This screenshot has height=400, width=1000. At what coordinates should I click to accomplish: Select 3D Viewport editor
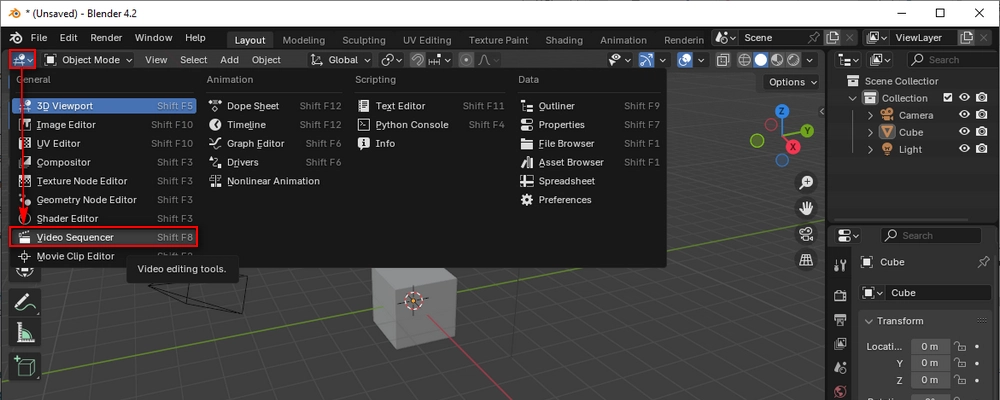click(105, 106)
